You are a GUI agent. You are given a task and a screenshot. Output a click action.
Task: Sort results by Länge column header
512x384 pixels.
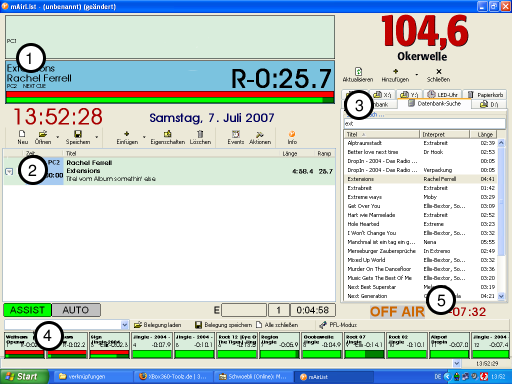(483, 134)
